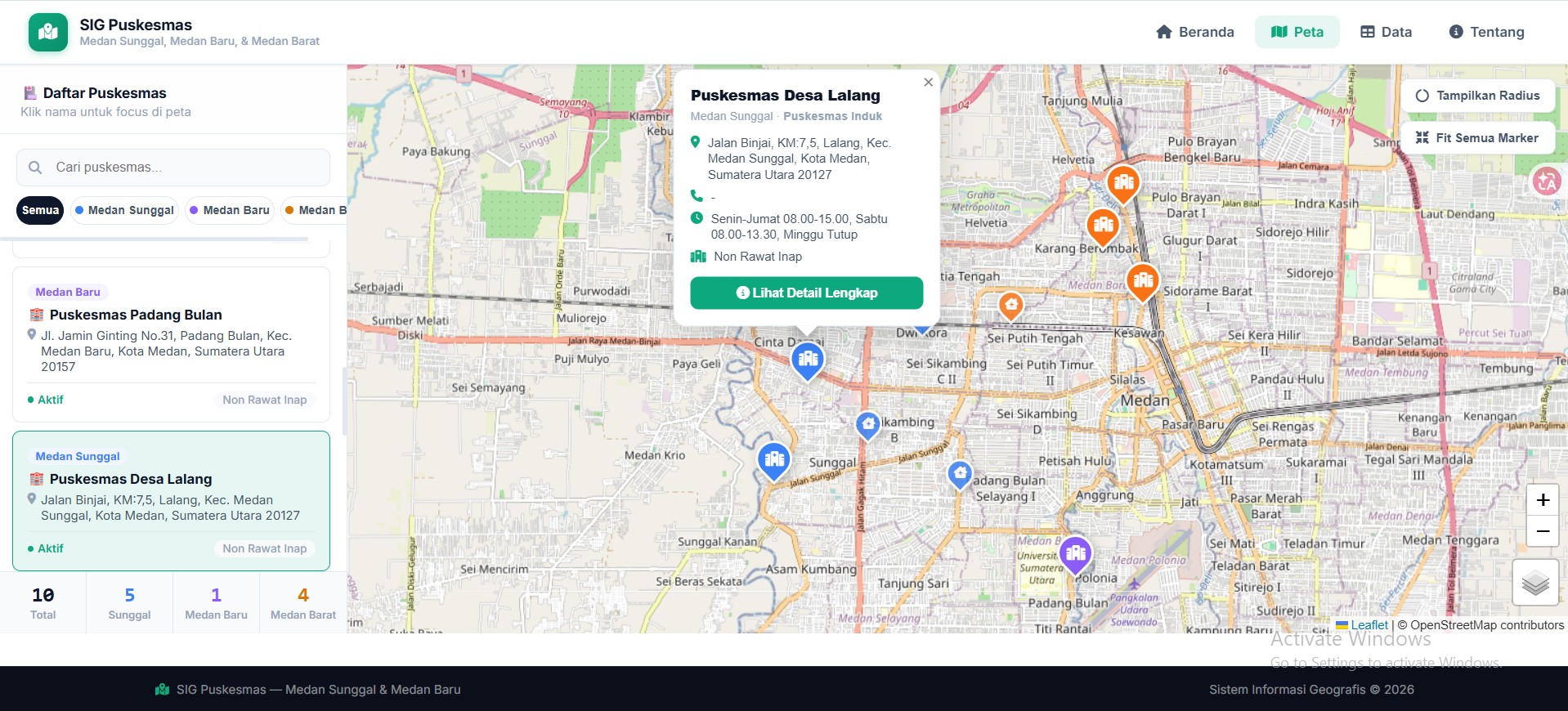Click the Sunggal count statistic
1568x711 pixels.
129,603
